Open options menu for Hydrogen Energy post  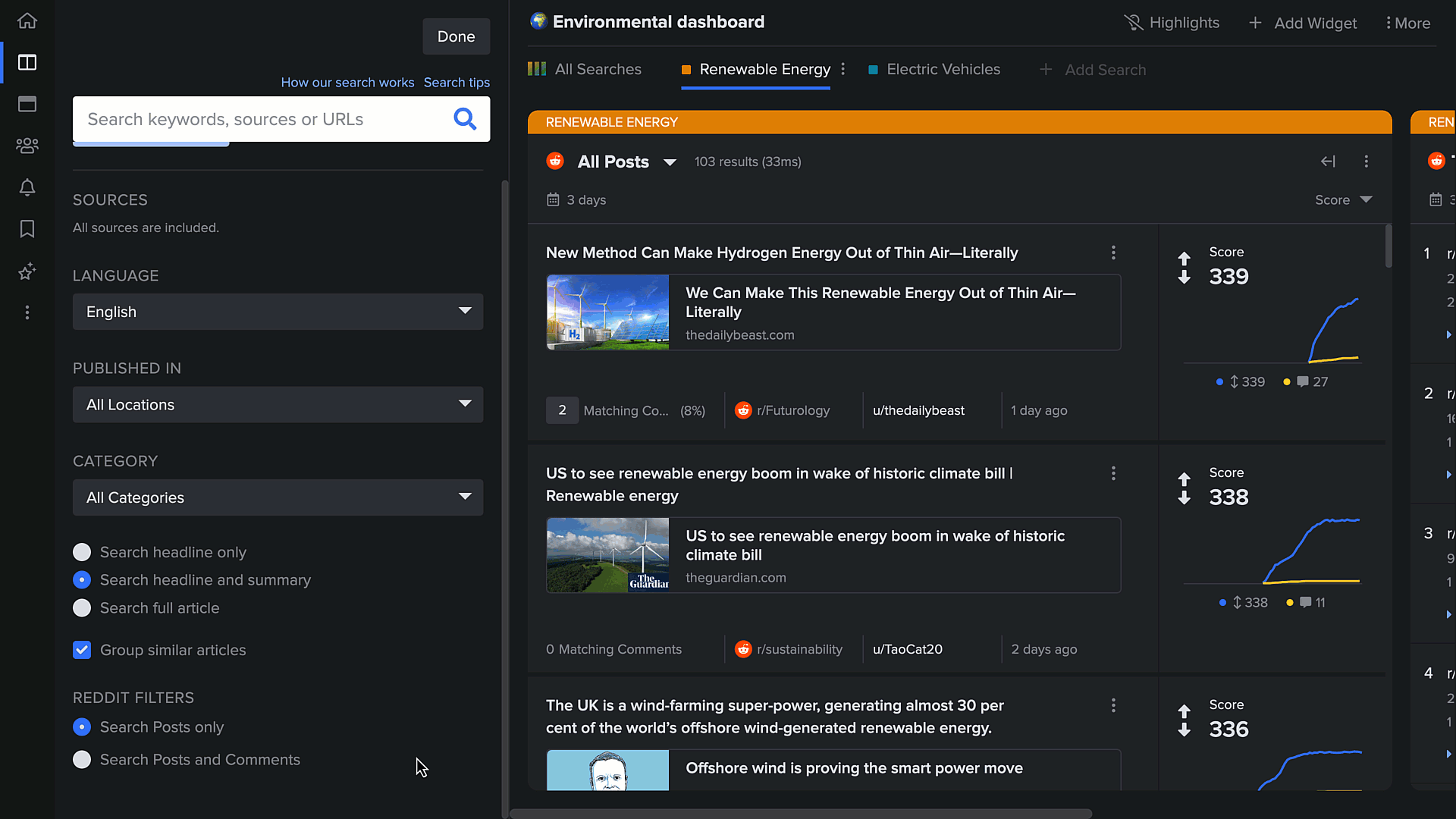tap(1113, 253)
